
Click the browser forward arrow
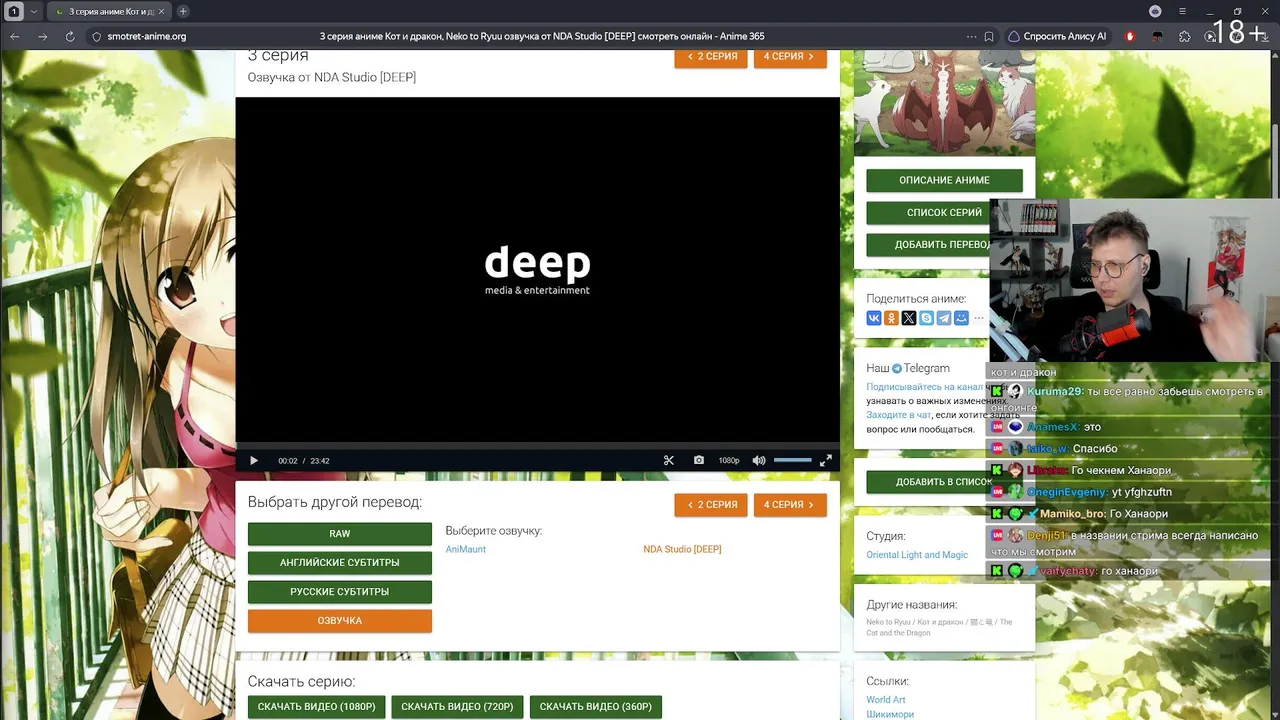tap(42, 36)
